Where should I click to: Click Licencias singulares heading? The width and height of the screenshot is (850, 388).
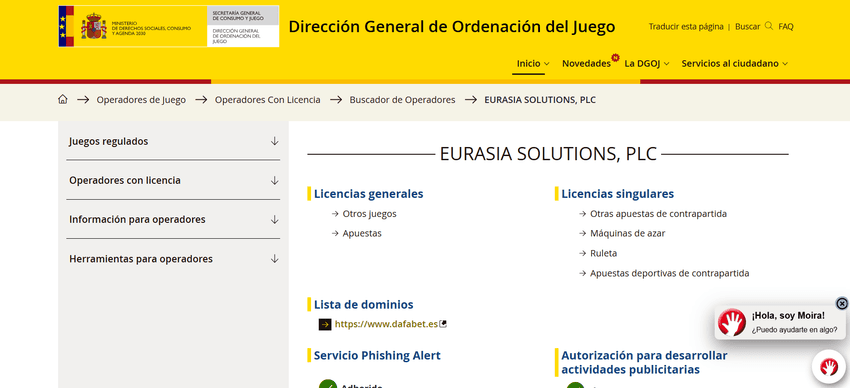617,193
